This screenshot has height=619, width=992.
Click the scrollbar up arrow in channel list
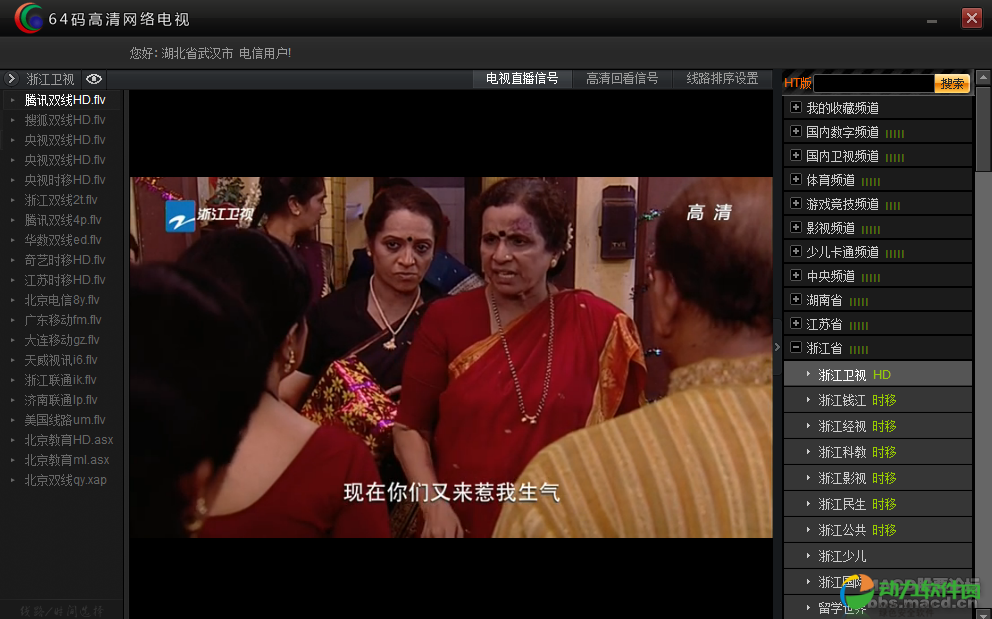point(983,80)
